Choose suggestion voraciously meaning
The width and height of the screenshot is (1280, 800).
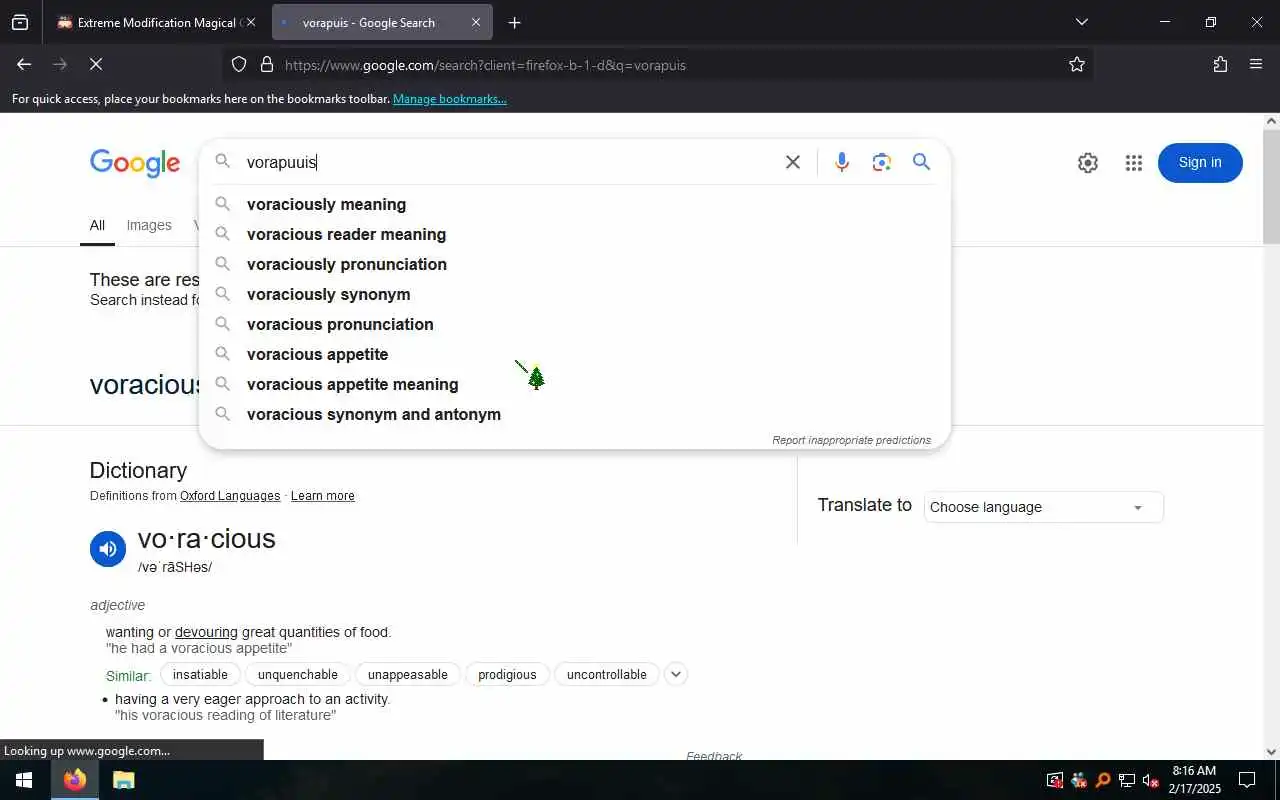coord(575,204)
